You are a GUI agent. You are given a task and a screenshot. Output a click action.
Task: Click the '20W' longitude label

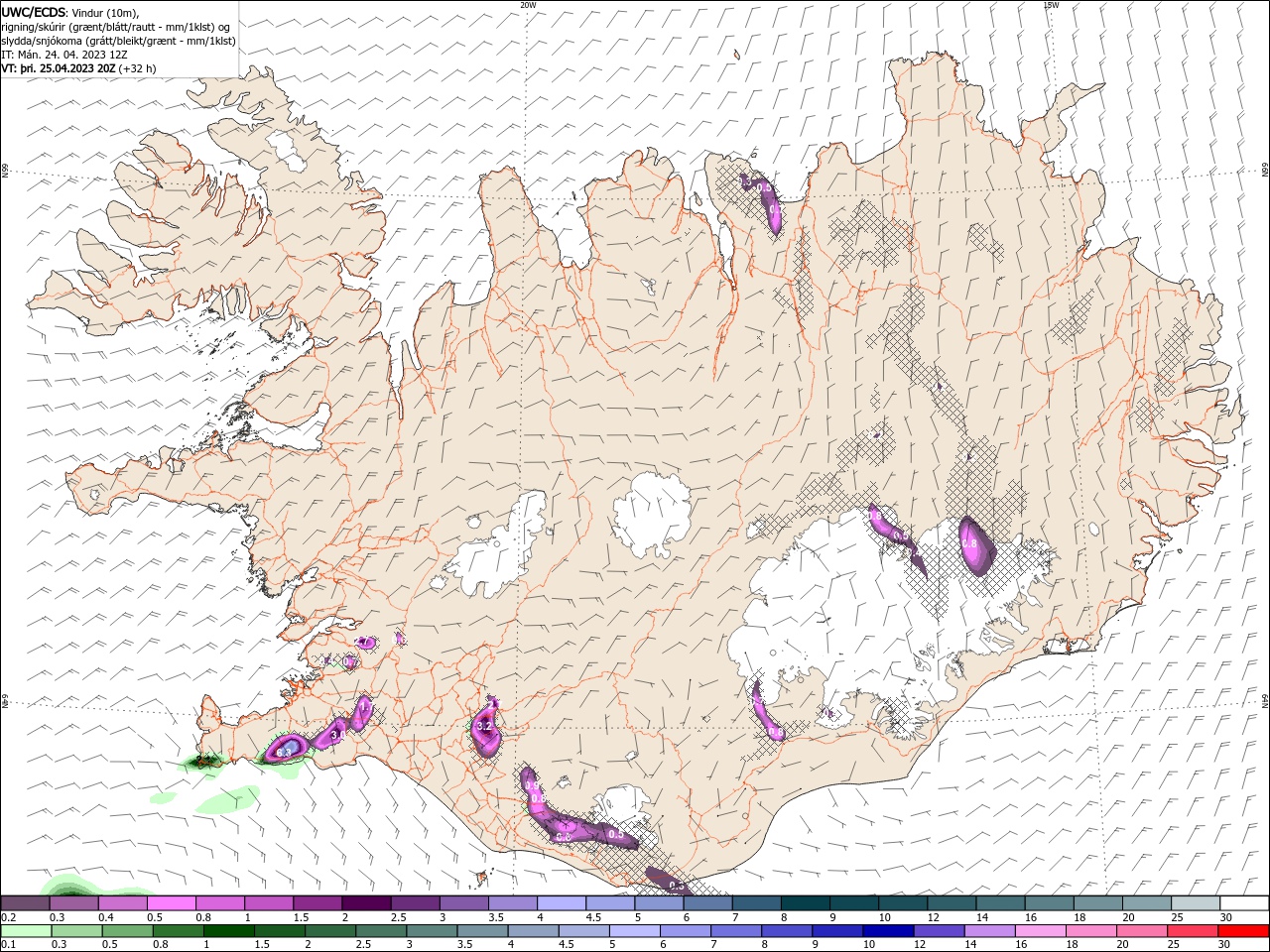coord(528,5)
